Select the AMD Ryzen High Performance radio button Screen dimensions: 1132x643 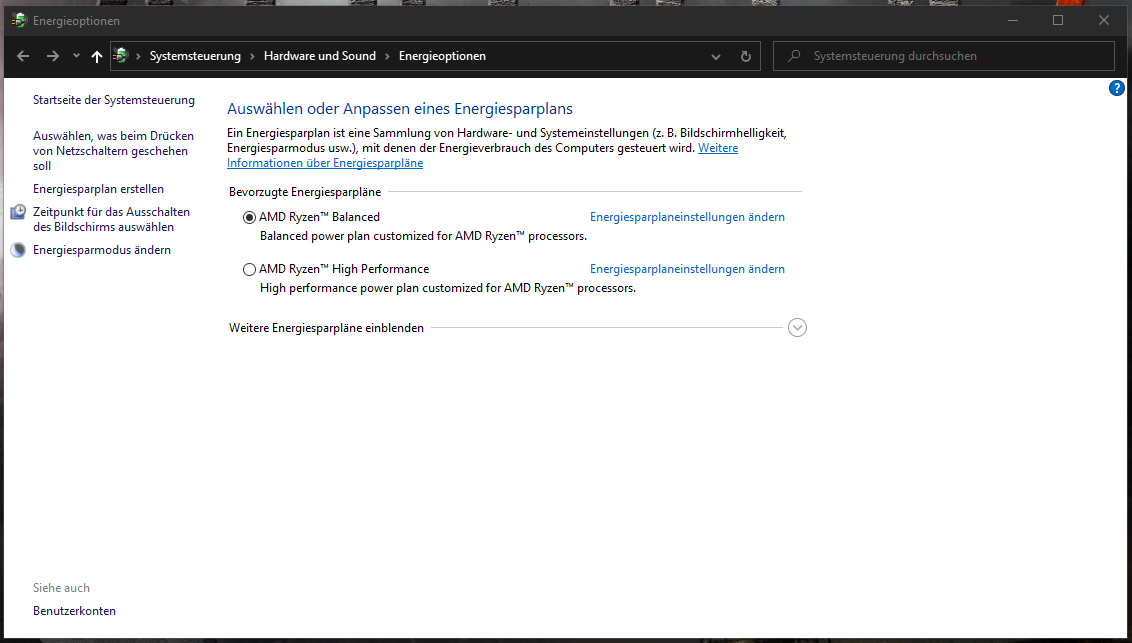[x=249, y=269]
